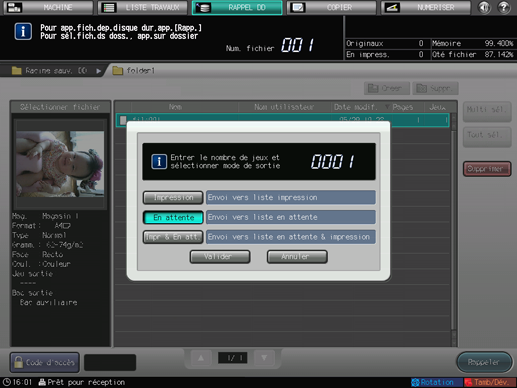This screenshot has height=388, width=517.
Task: Click the page indicator 1/1
Action: coord(232,358)
